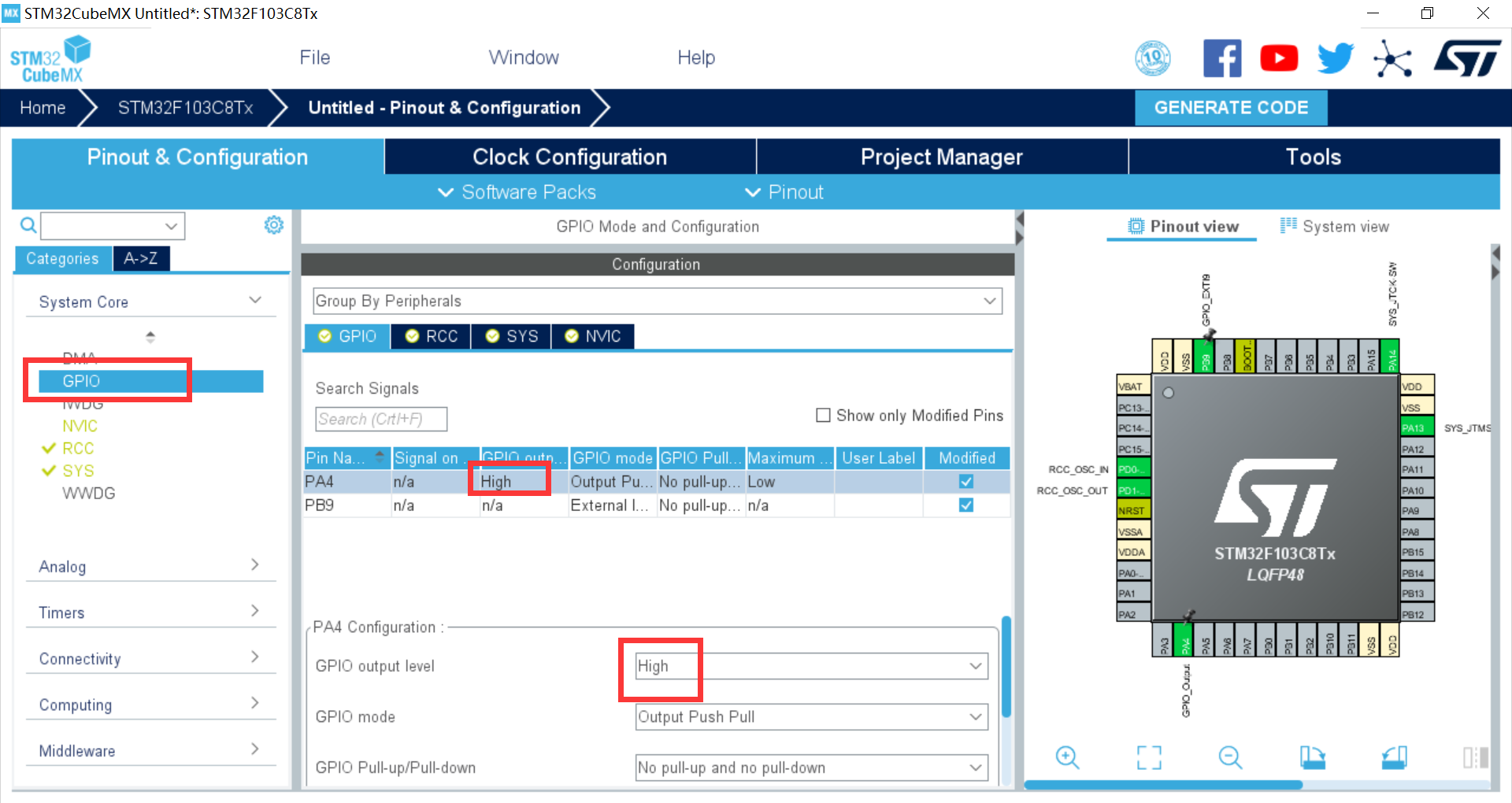
Task: Enable Show only Modified Pins
Action: point(823,415)
